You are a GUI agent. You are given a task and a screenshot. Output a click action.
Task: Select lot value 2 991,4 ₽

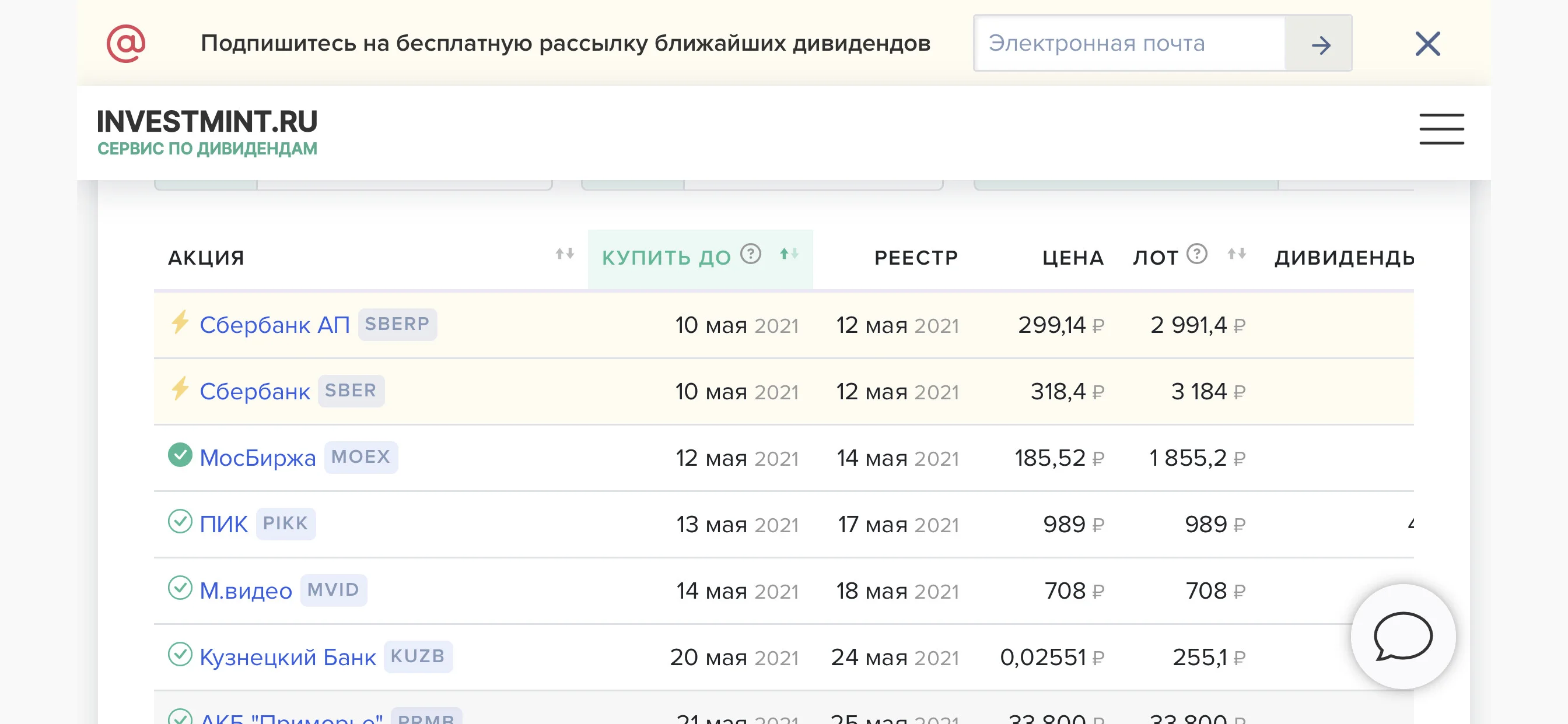pyautogui.click(x=1198, y=325)
